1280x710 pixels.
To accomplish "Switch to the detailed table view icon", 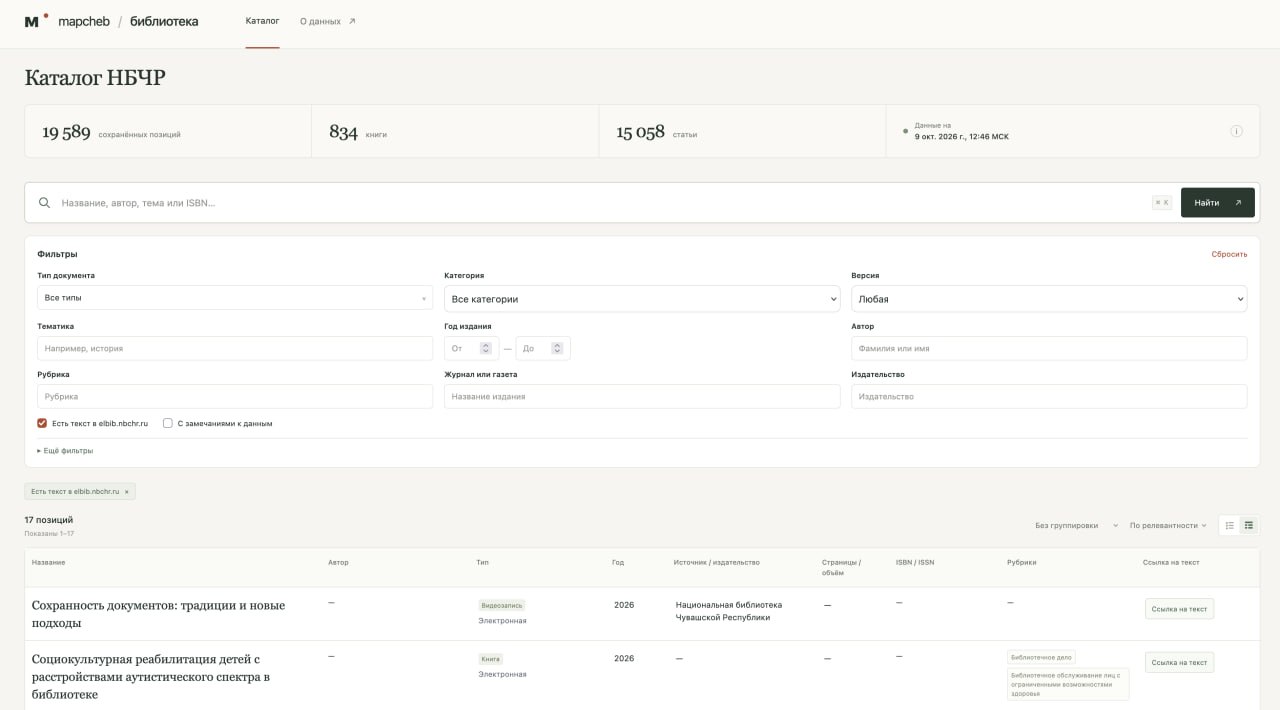I will point(1249,525).
